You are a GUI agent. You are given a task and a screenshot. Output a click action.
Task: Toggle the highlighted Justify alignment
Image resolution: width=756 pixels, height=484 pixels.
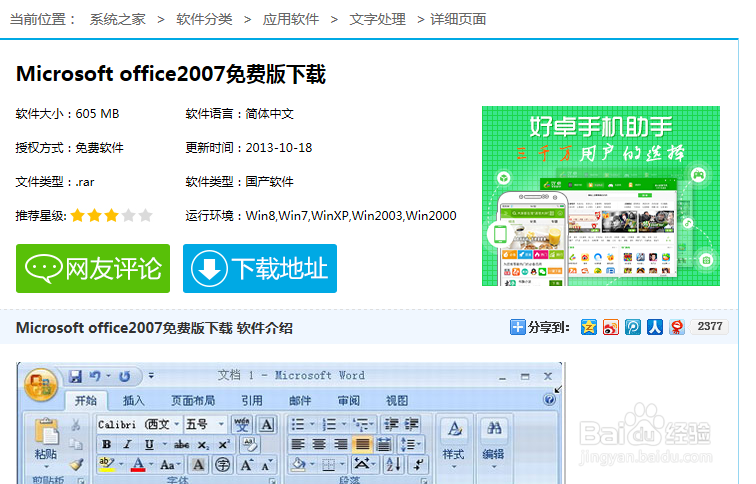coord(362,444)
